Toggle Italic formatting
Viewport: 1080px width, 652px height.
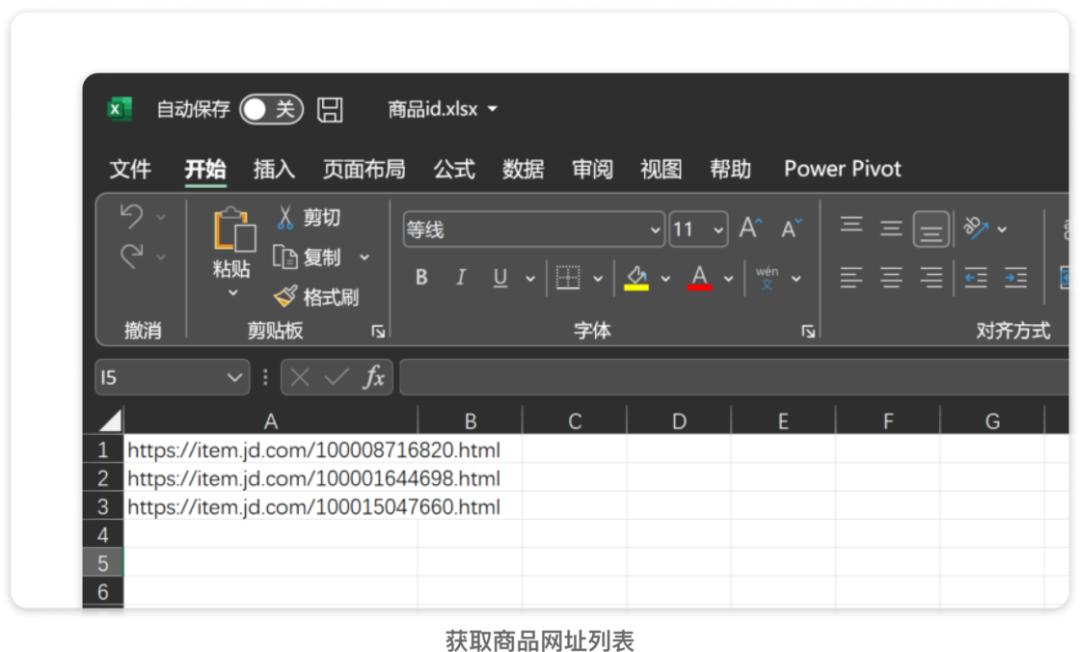coord(460,277)
